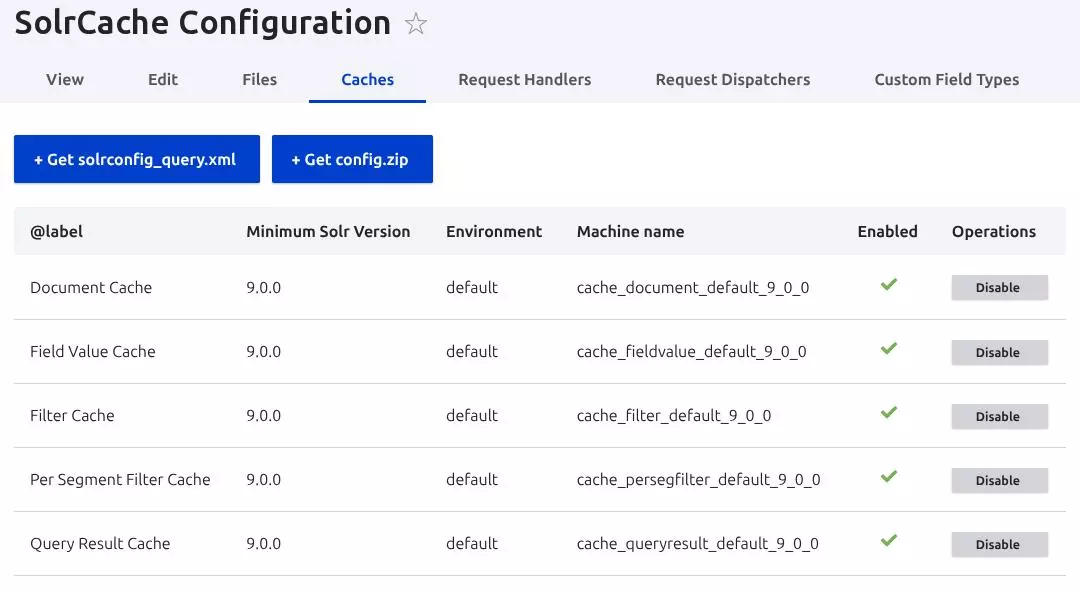Click machine name cache_fieldvalue_default_9_0_0
The width and height of the screenshot is (1080, 590).
point(692,352)
